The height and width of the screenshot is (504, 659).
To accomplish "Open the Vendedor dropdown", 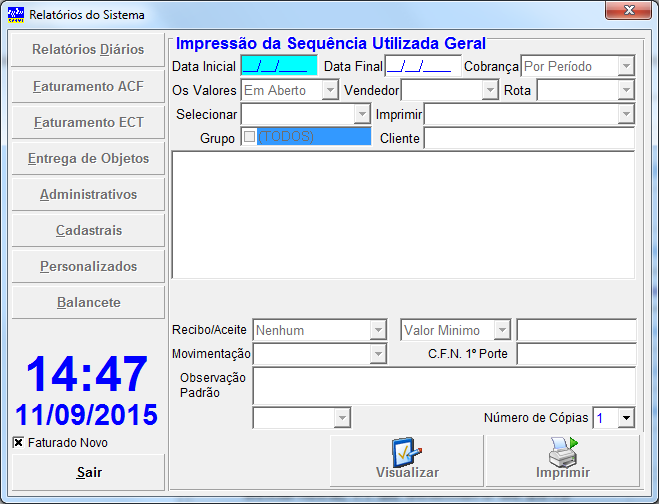I will coord(490,90).
